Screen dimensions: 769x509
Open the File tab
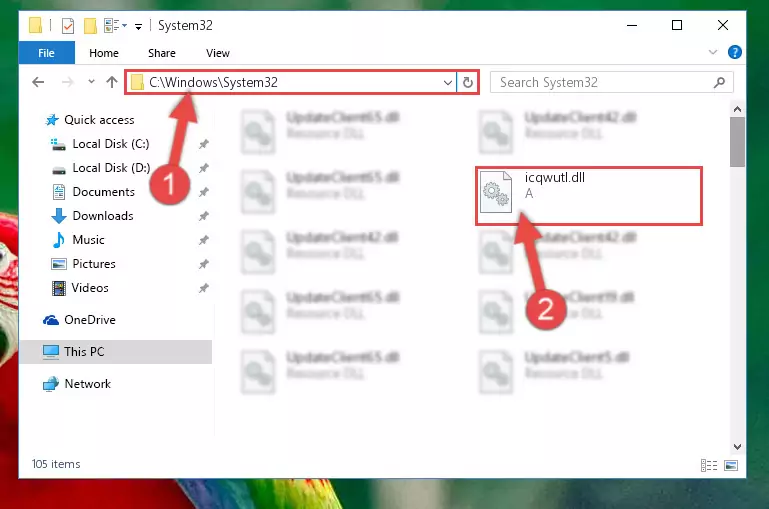point(47,53)
